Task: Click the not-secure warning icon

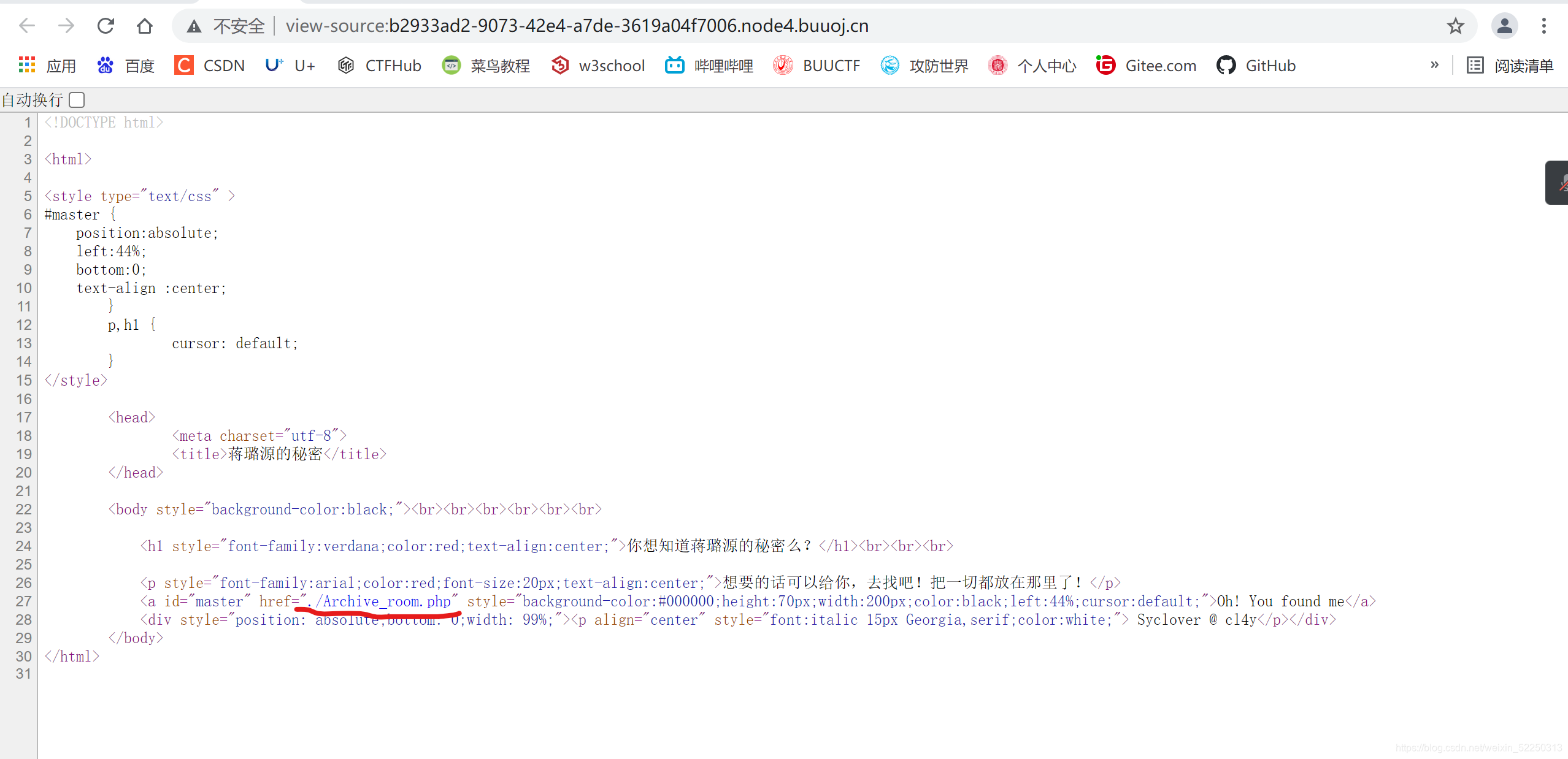Action: [194, 26]
